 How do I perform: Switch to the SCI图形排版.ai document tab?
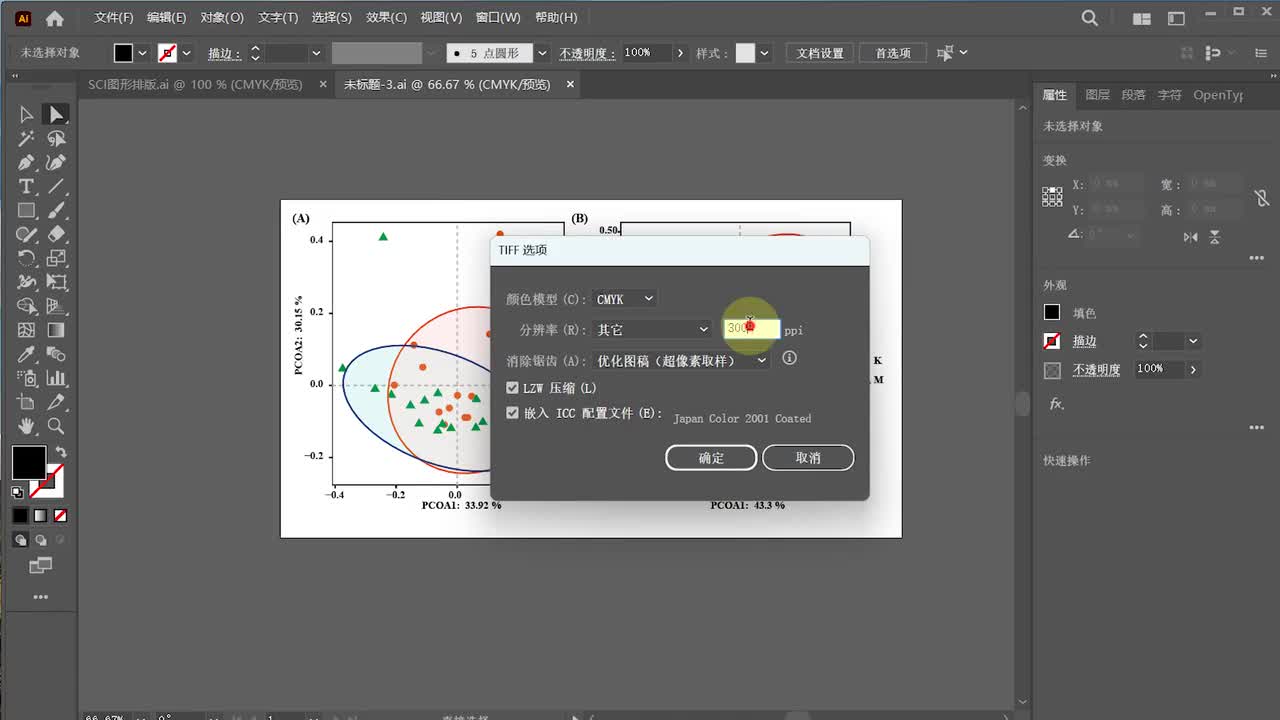point(194,85)
